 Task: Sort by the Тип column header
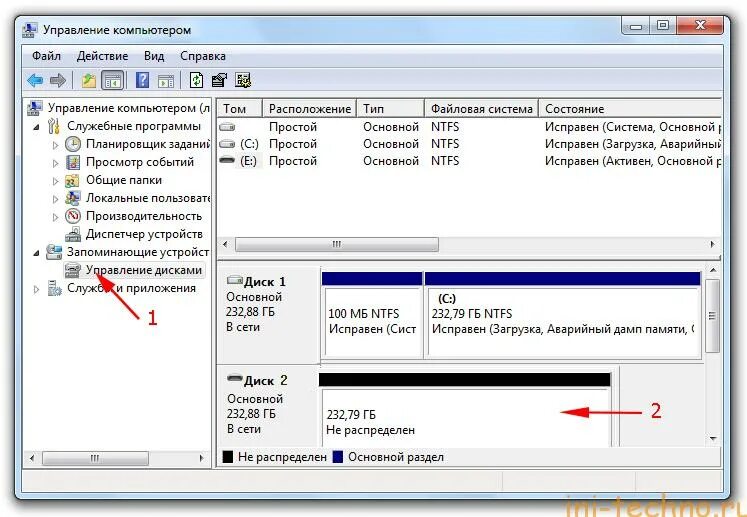tap(390, 109)
